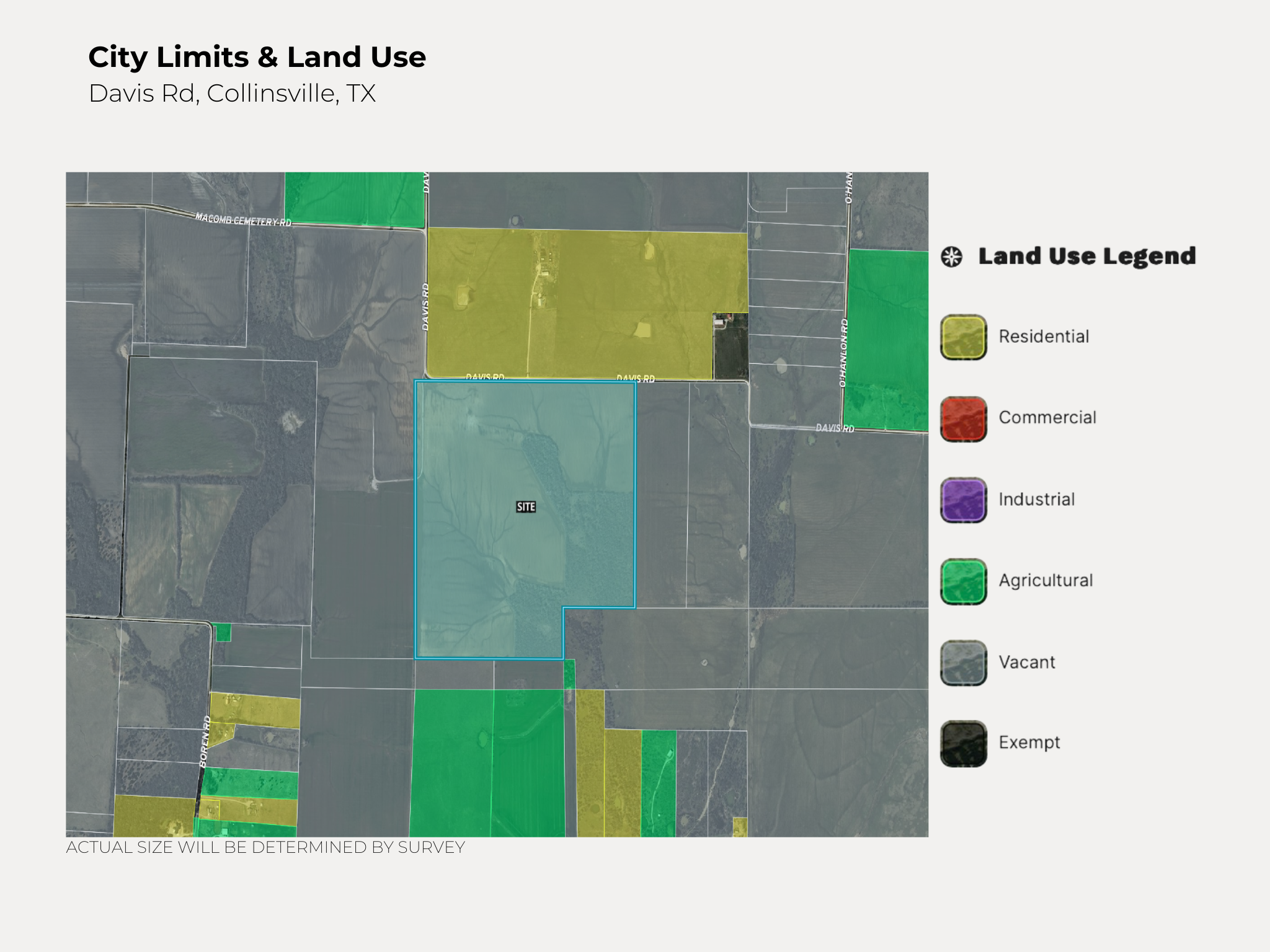The width and height of the screenshot is (1270, 952).
Task: Click the Exempt black legend swatch
Action: coord(963,743)
